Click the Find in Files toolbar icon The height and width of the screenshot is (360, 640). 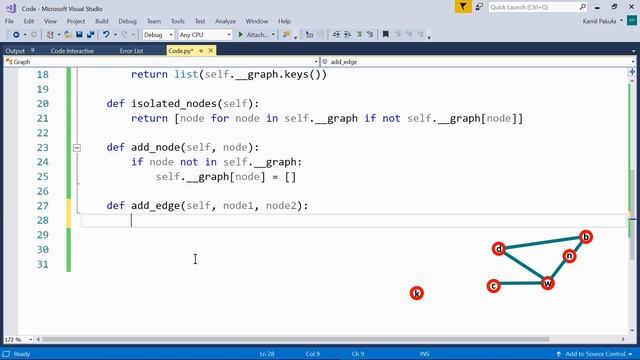(x=287, y=35)
